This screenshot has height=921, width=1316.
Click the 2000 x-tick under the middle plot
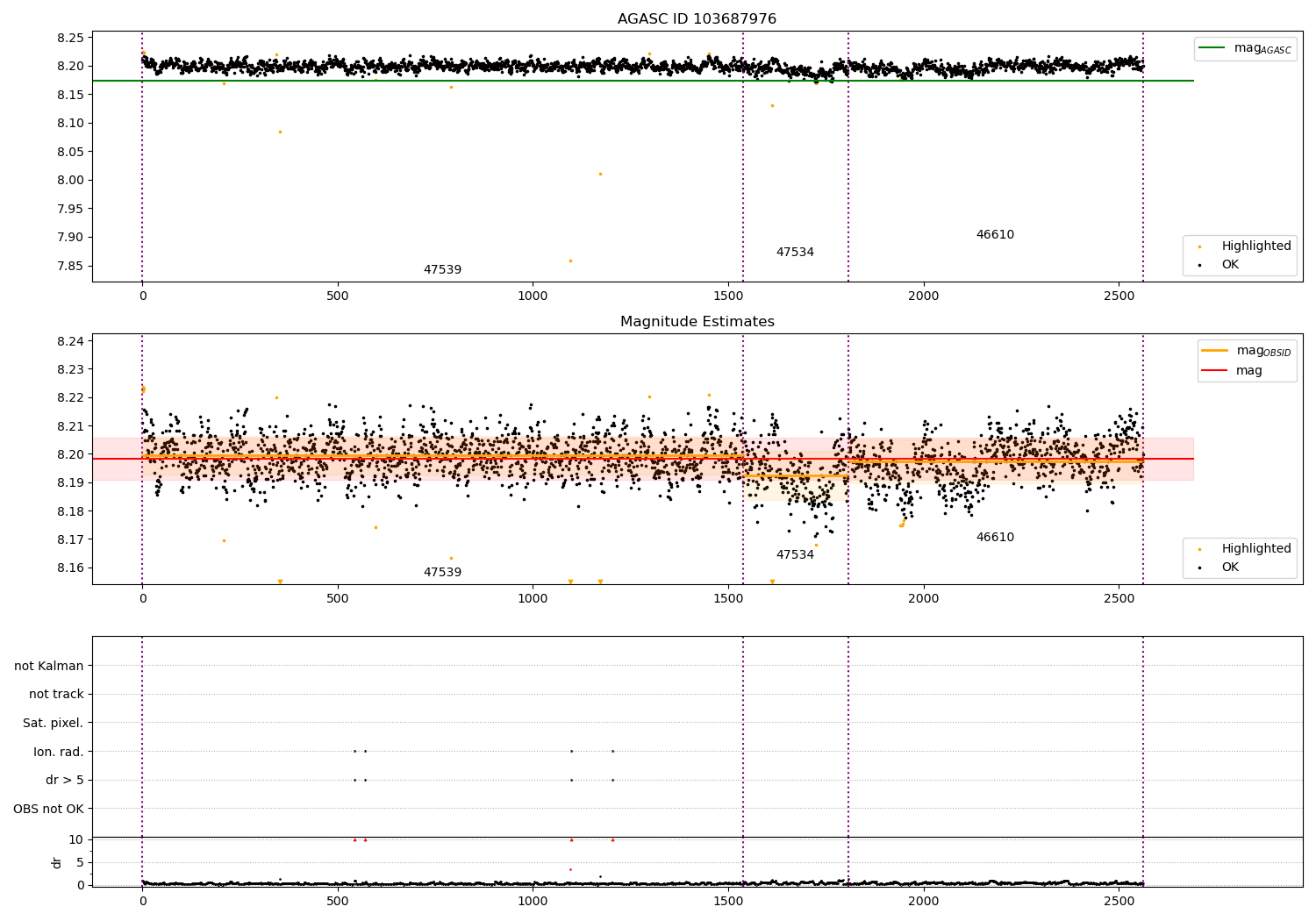click(923, 599)
